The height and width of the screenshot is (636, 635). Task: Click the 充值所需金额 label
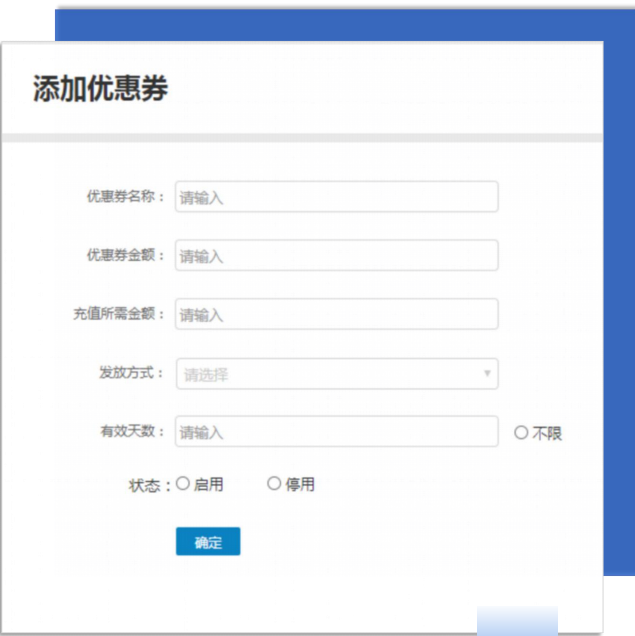118,314
